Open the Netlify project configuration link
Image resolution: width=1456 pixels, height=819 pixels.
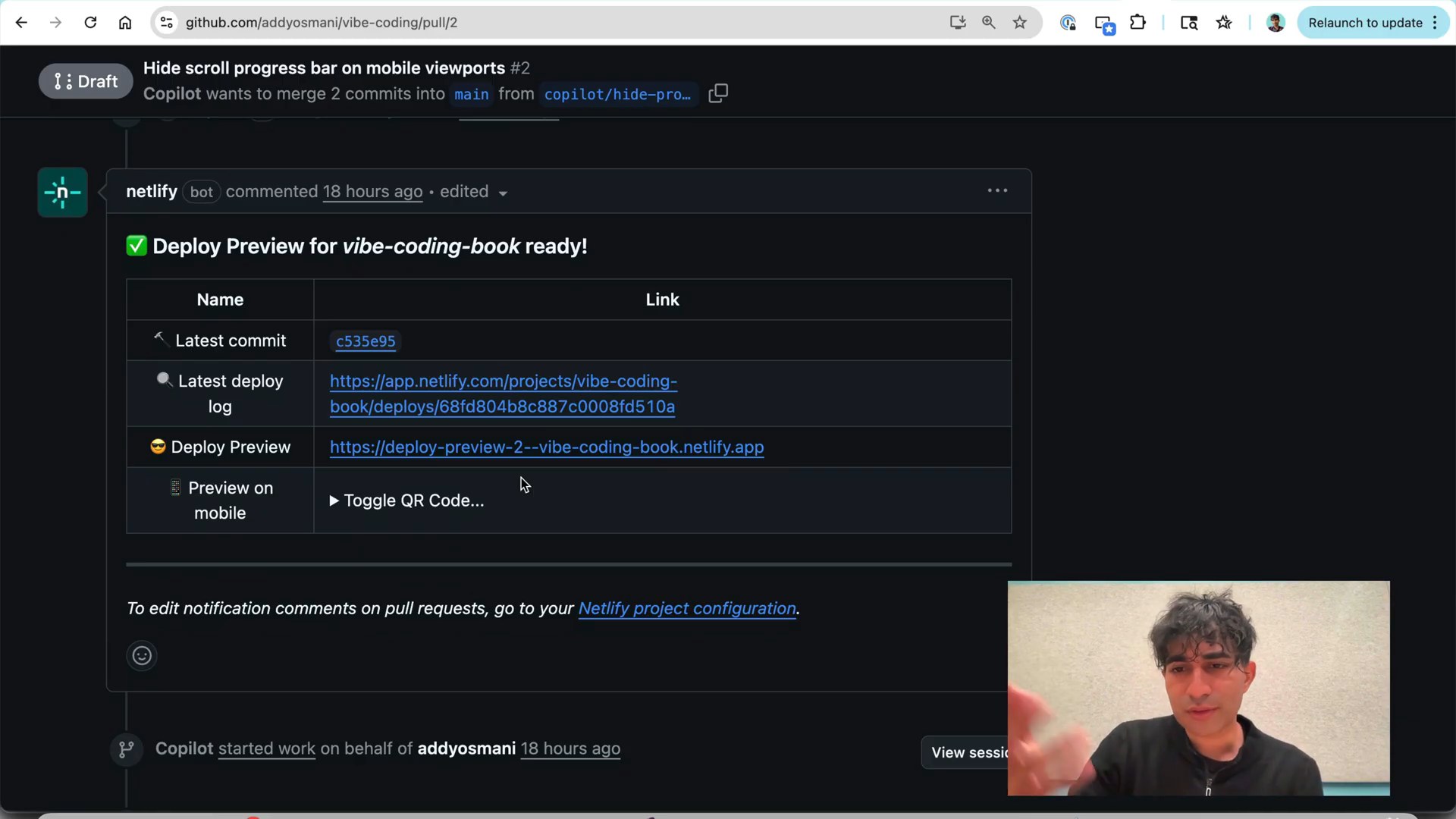tap(687, 608)
